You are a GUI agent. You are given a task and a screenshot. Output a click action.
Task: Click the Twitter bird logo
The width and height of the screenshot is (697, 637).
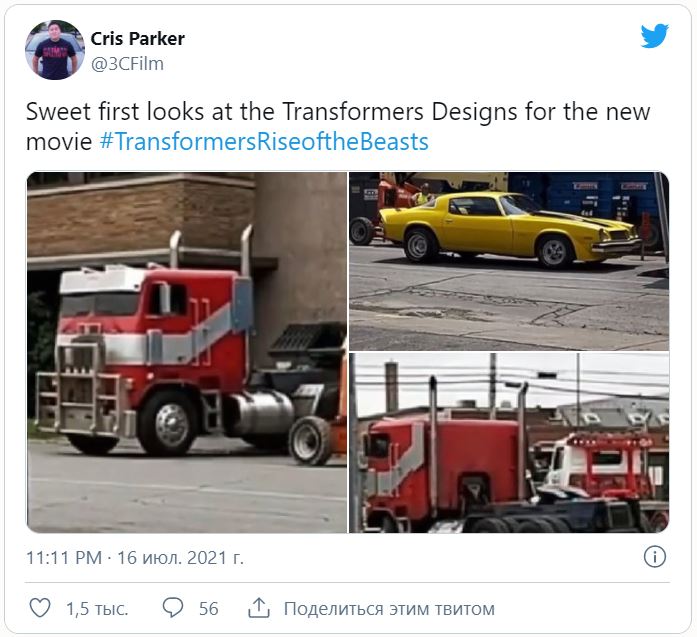point(654,36)
